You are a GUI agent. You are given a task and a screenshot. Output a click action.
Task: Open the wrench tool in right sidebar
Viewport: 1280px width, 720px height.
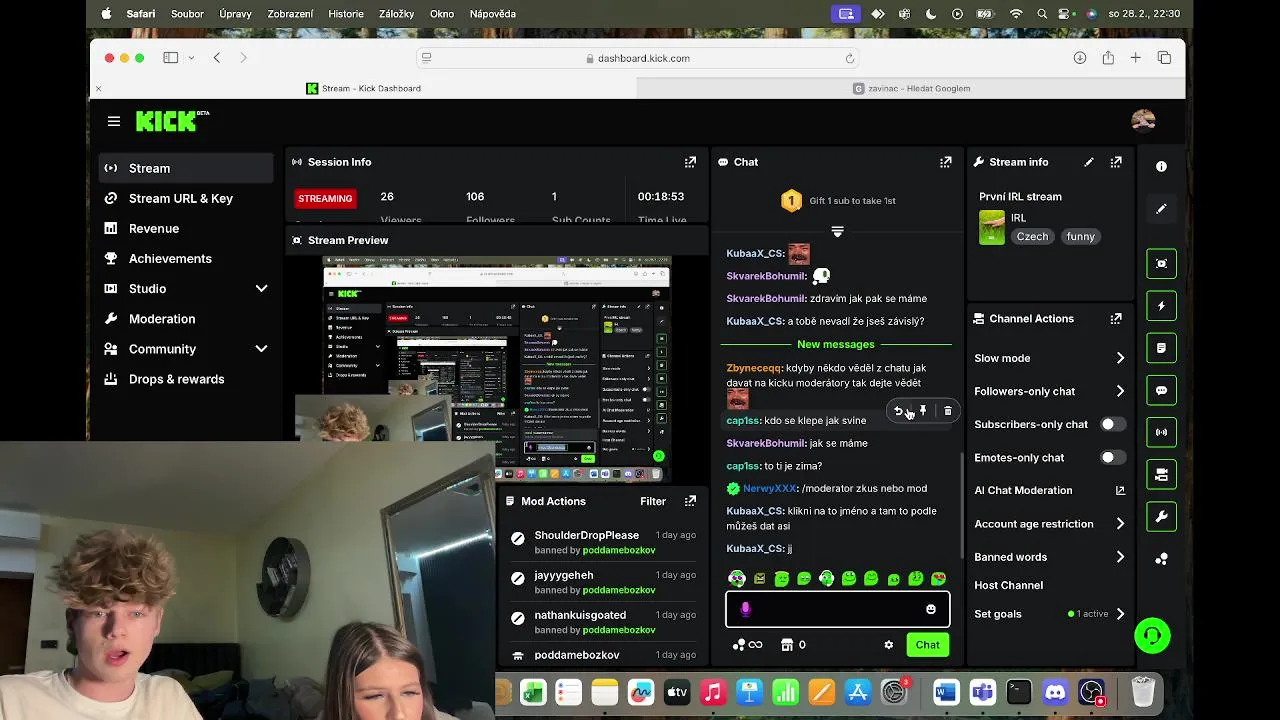click(1161, 517)
